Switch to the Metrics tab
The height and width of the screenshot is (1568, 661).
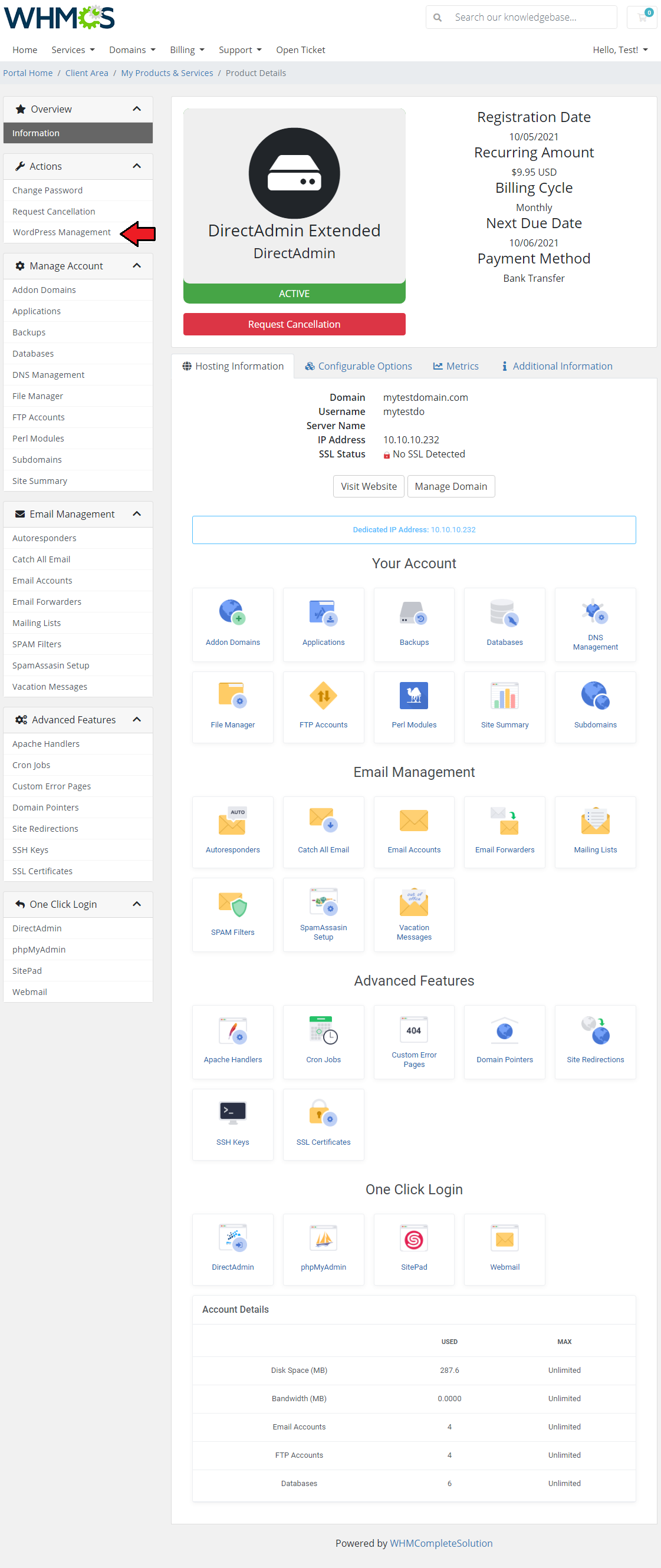coord(456,367)
